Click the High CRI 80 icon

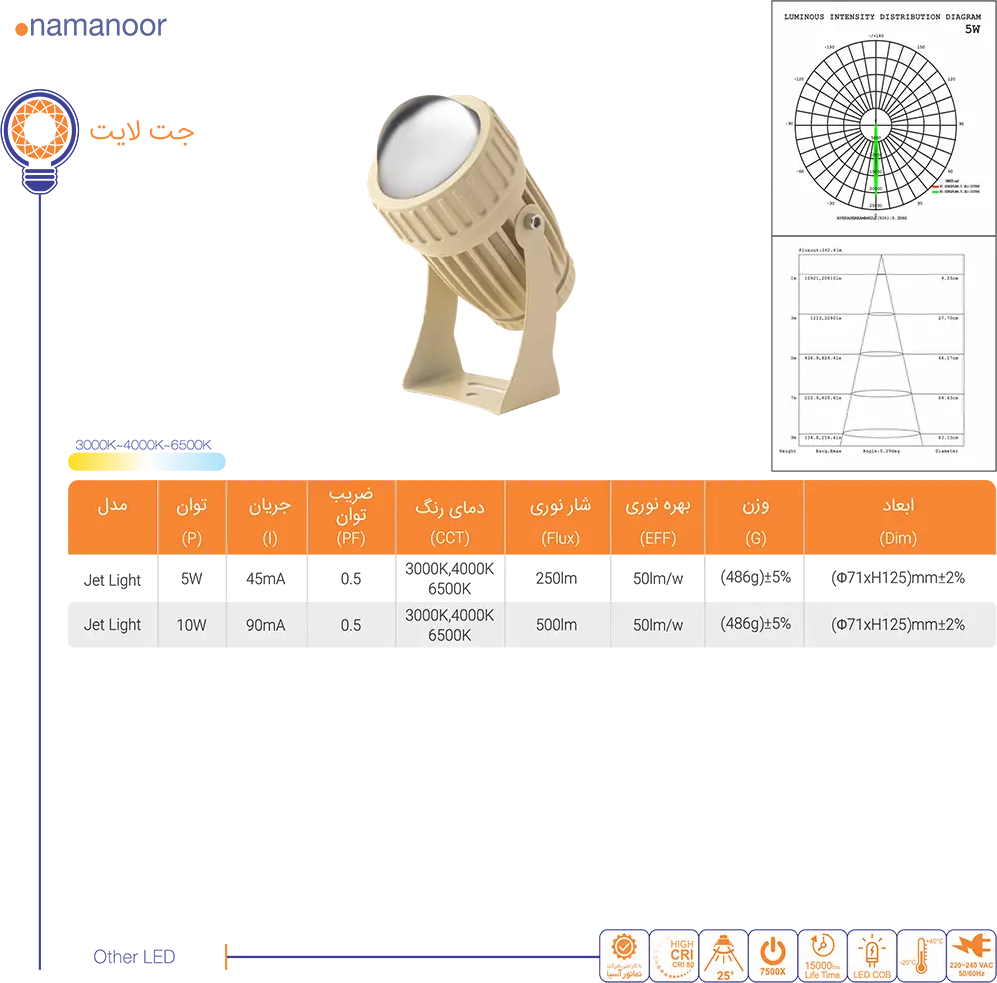coord(673,955)
